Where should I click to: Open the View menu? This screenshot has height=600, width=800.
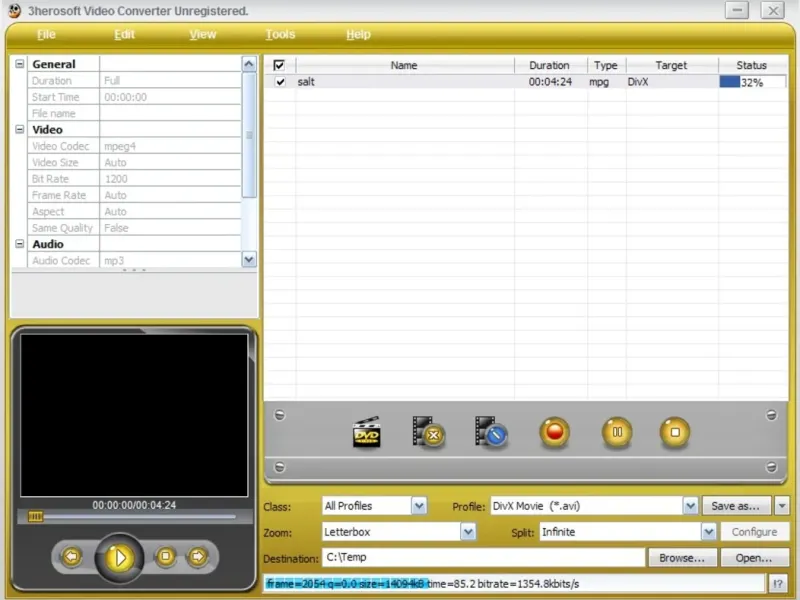point(203,35)
